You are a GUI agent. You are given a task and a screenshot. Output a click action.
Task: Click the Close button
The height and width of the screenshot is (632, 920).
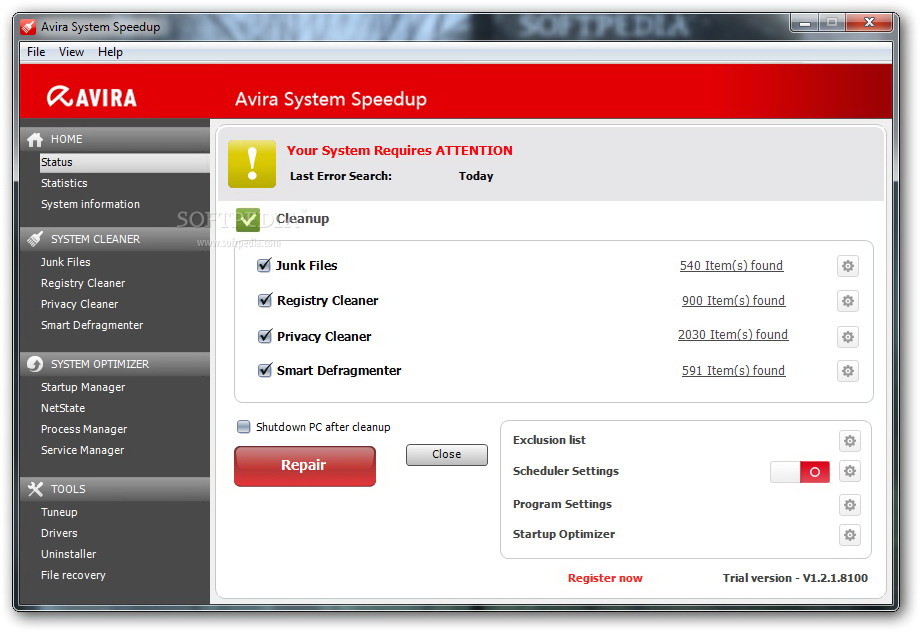click(x=447, y=455)
